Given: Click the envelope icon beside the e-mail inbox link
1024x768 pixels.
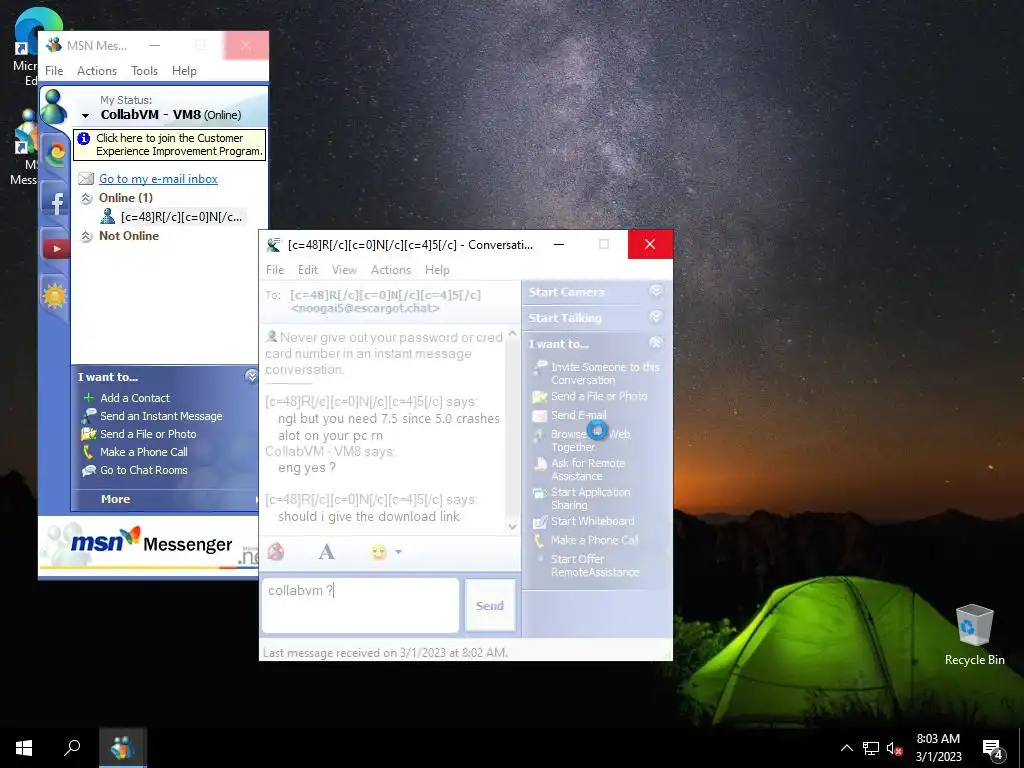Looking at the screenshot, I should click(x=86, y=179).
